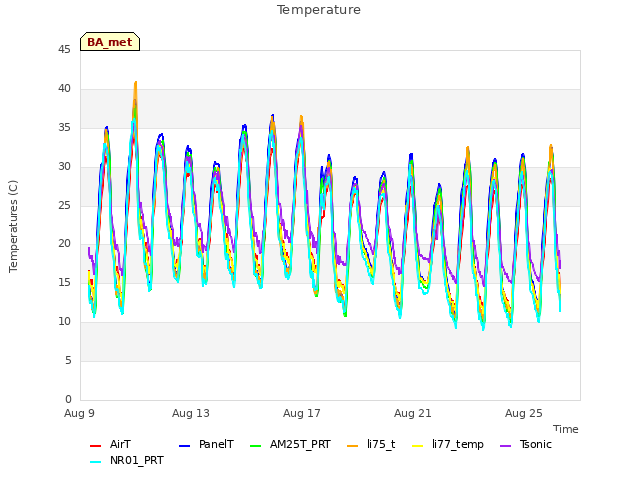Click the green AM25T_PRT legend swatch

256,446
